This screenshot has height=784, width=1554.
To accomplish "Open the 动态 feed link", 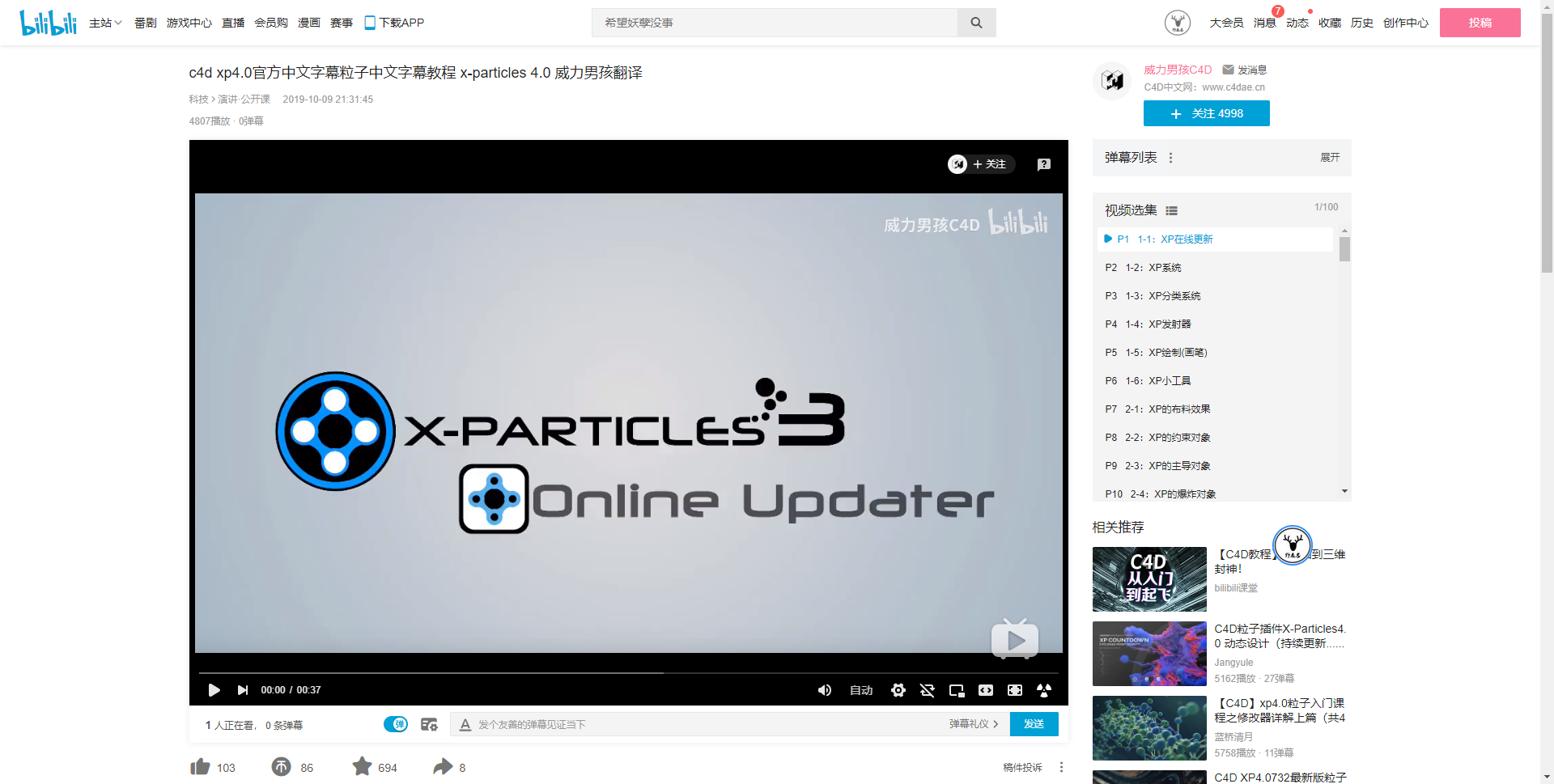I will (x=1297, y=23).
